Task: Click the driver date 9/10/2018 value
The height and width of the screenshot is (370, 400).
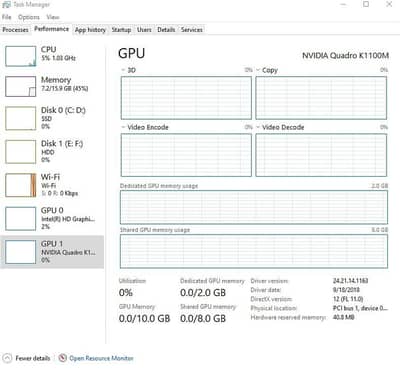Action: pyautogui.click(x=346, y=290)
